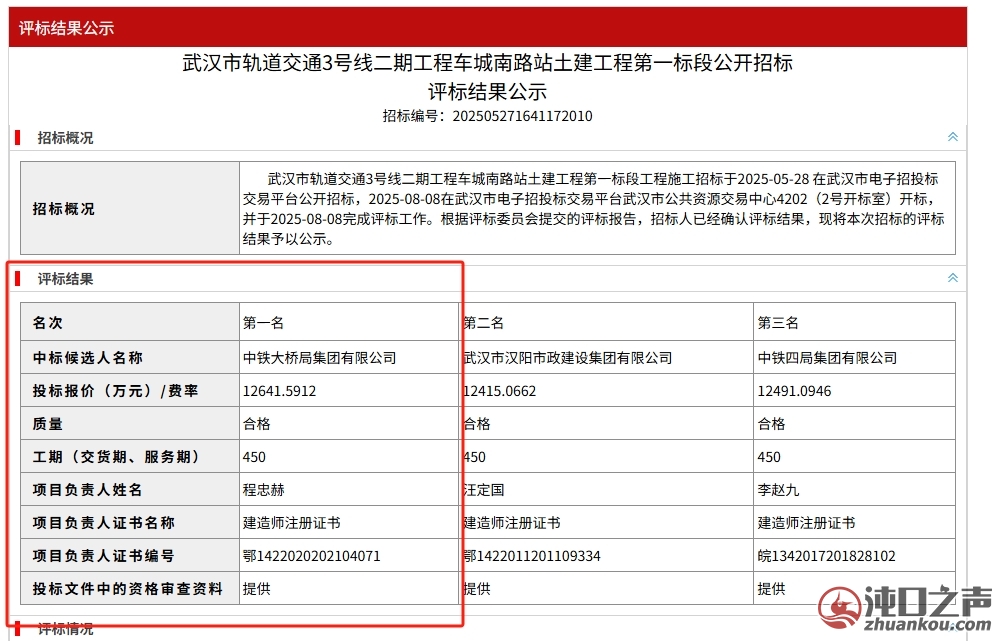Click the 中铁大桥局集团有限公司 candidate name
The height and width of the screenshot is (641, 1003).
pyautogui.click(x=319, y=357)
